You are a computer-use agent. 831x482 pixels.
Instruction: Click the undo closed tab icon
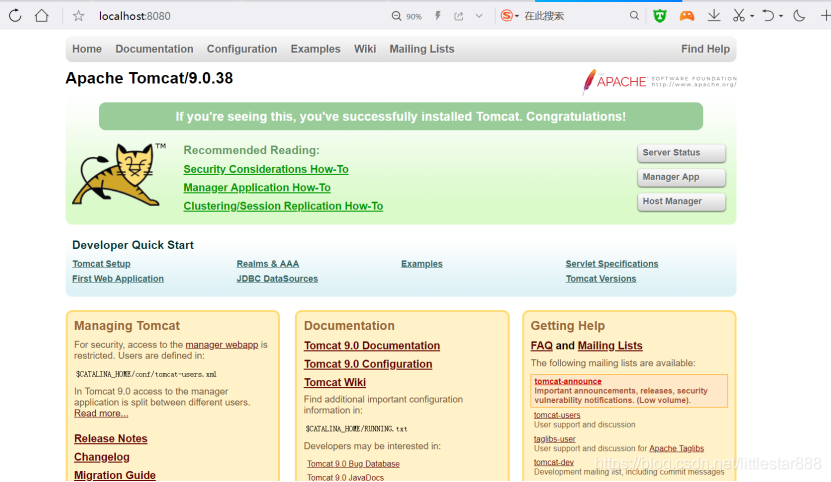pos(768,15)
